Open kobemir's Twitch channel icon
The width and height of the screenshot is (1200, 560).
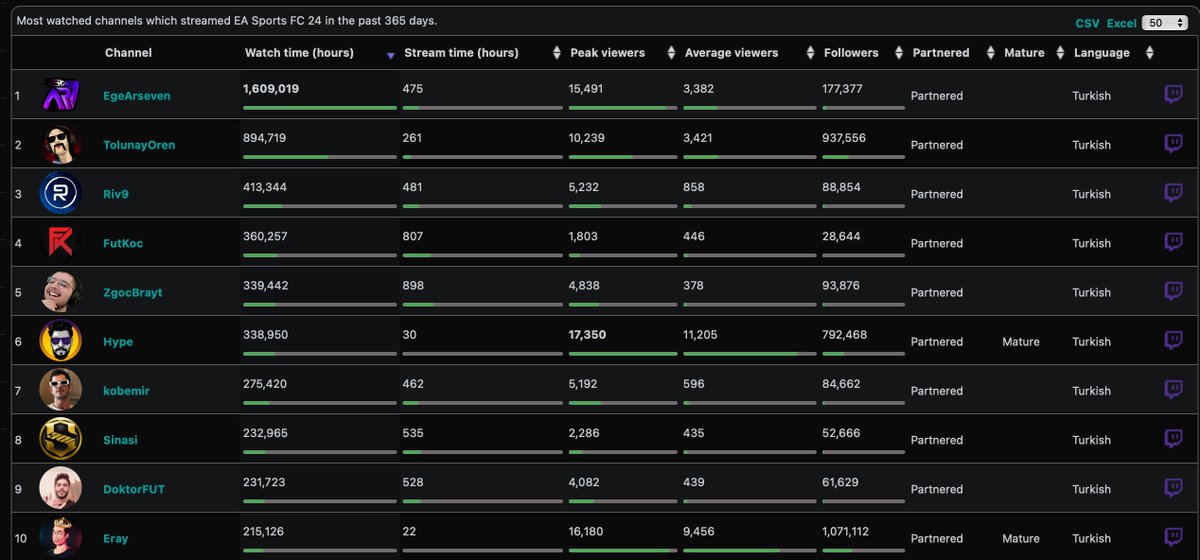click(1174, 390)
